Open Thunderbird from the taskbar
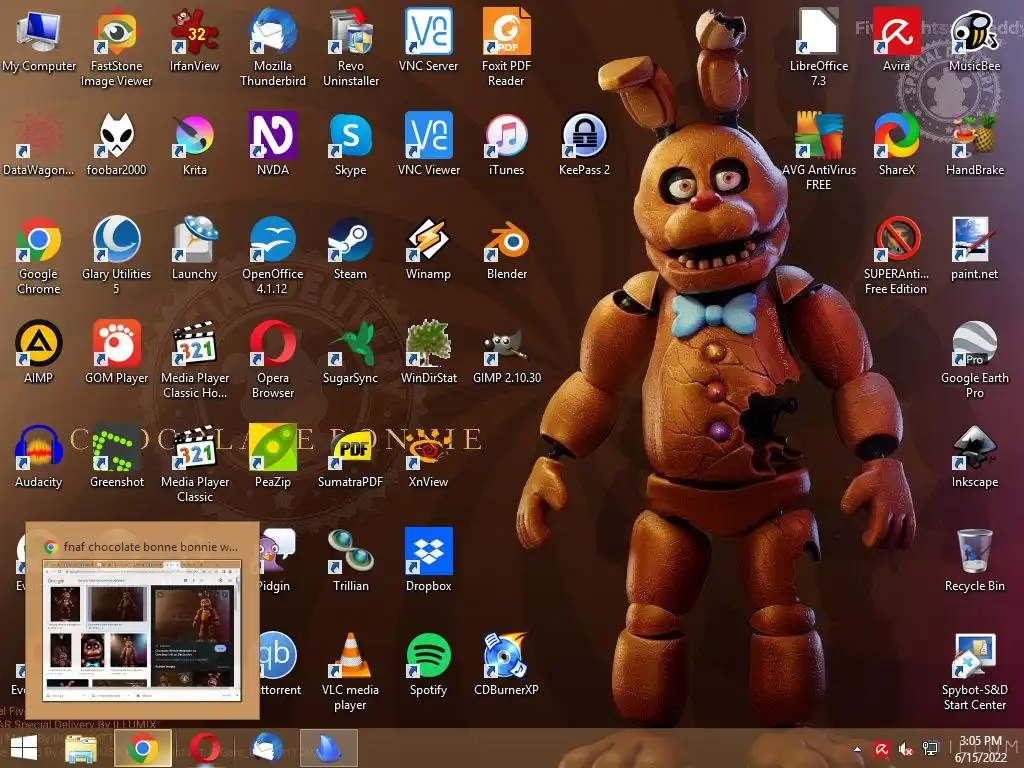 (266, 748)
